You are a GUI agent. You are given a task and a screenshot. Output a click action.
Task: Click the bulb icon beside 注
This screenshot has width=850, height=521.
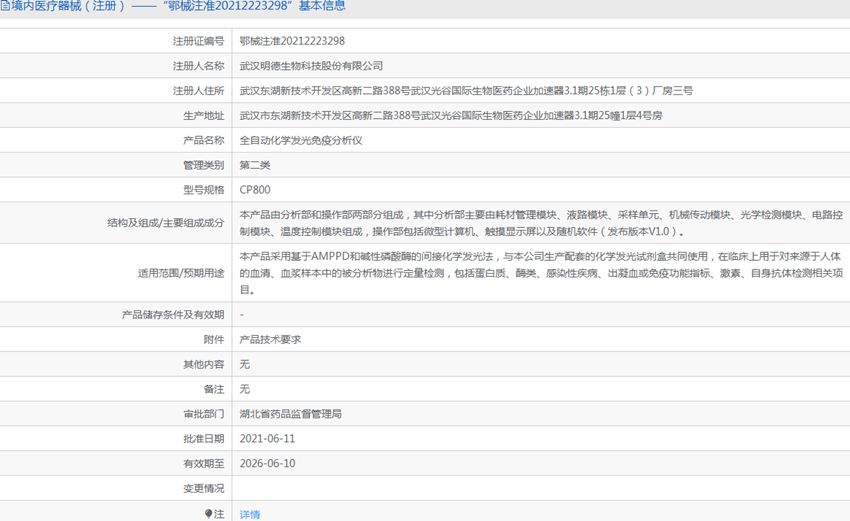209,513
